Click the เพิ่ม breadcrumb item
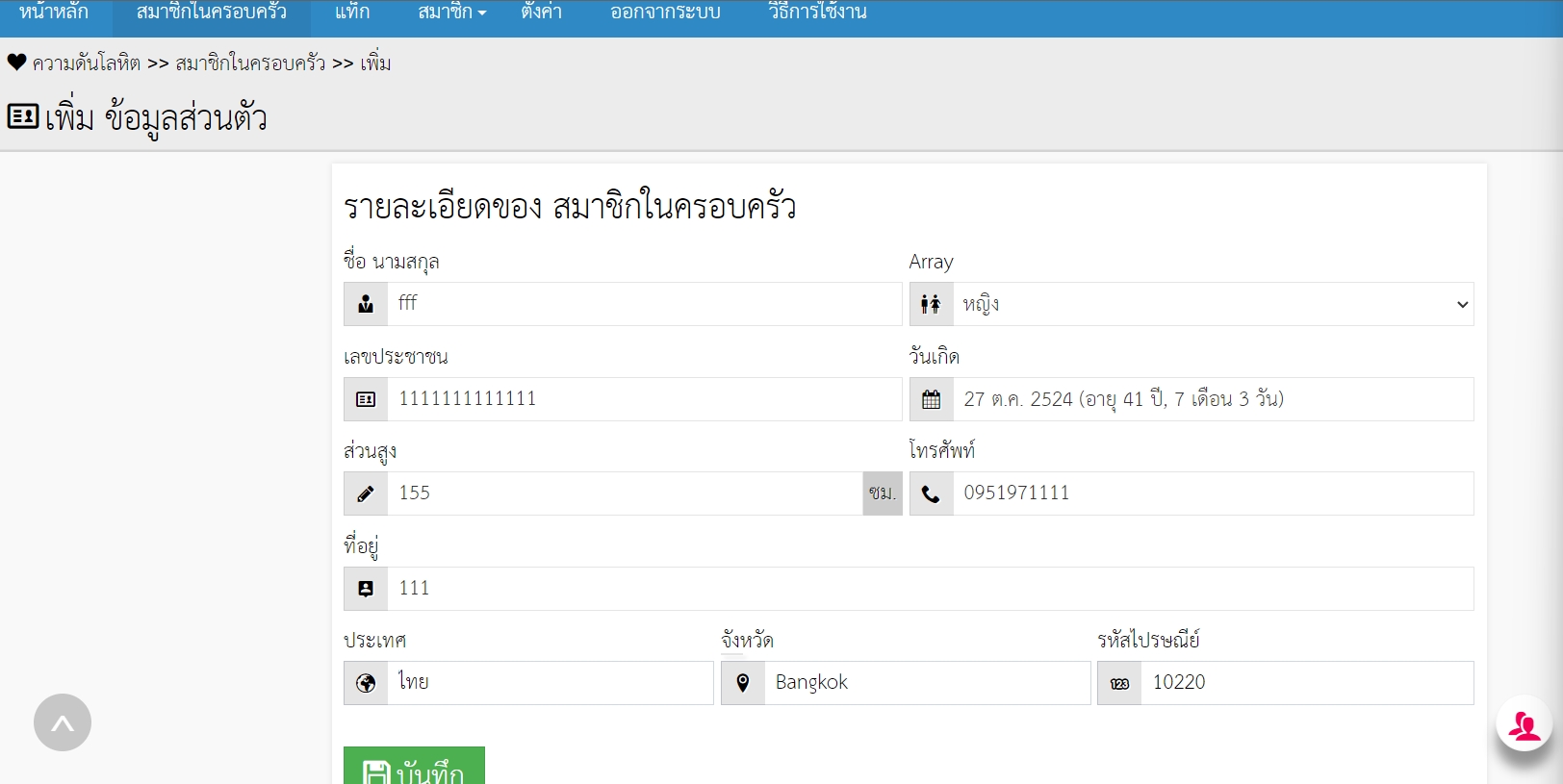This screenshot has height=784, width=1563. pos(375,63)
